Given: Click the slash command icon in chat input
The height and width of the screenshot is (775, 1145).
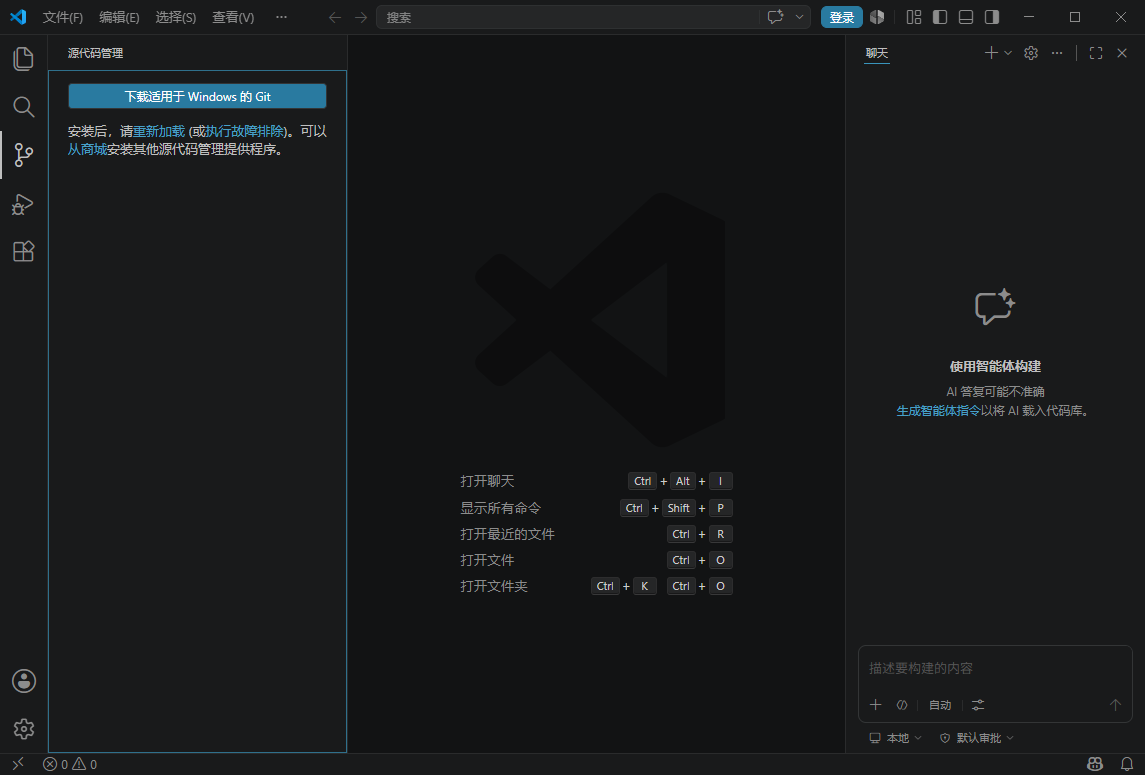Looking at the screenshot, I should 902,705.
